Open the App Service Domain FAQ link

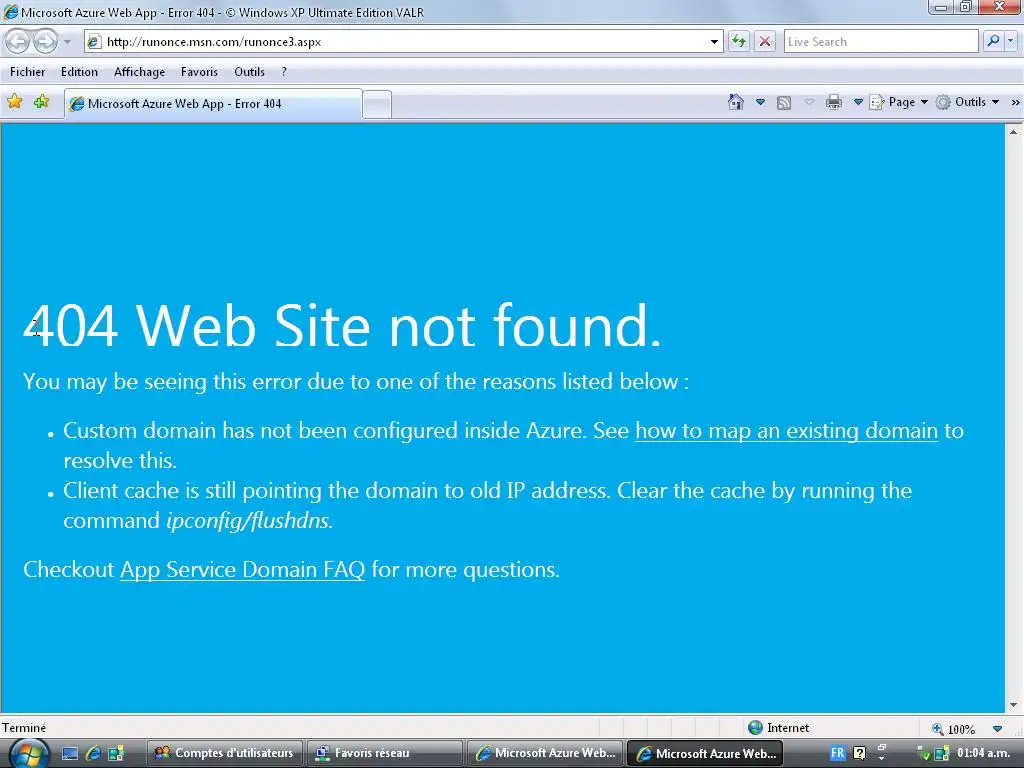pyautogui.click(x=242, y=569)
